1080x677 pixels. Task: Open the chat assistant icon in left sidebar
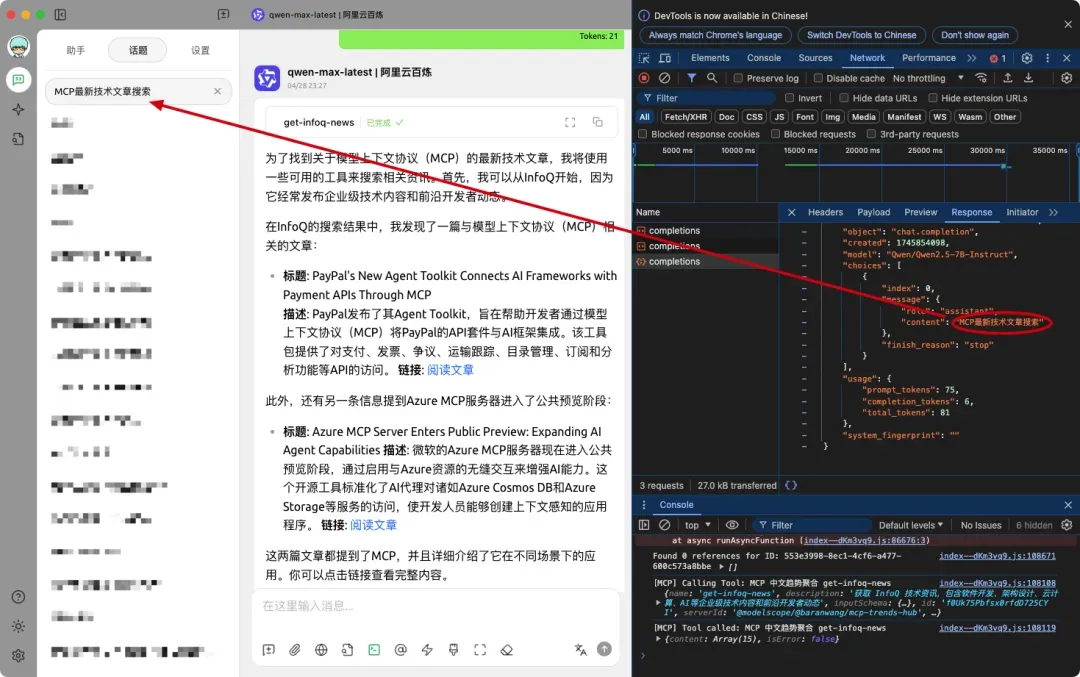click(x=19, y=80)
